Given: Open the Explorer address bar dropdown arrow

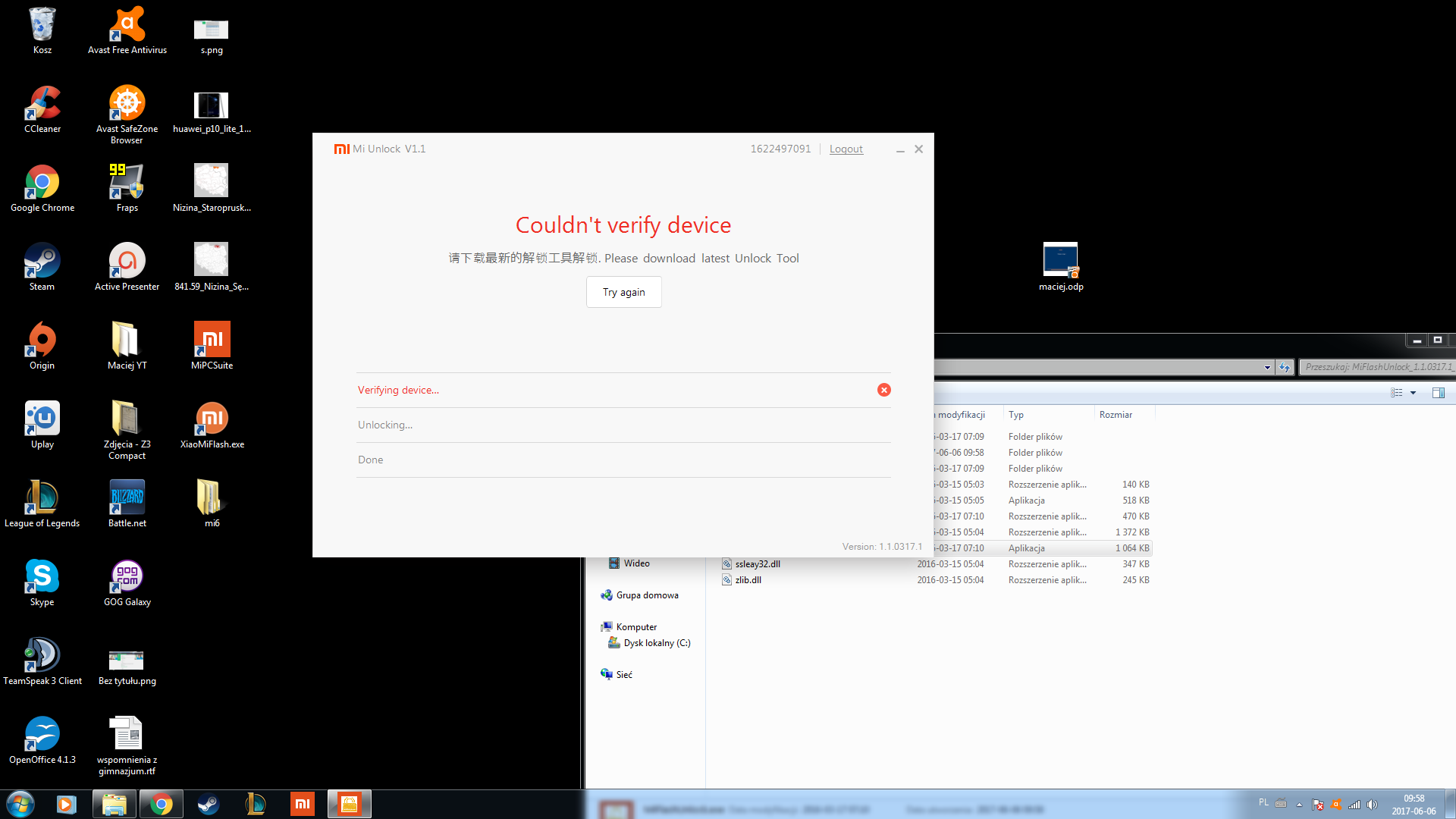Looking at the screenshot, I should coord(1267,367).
